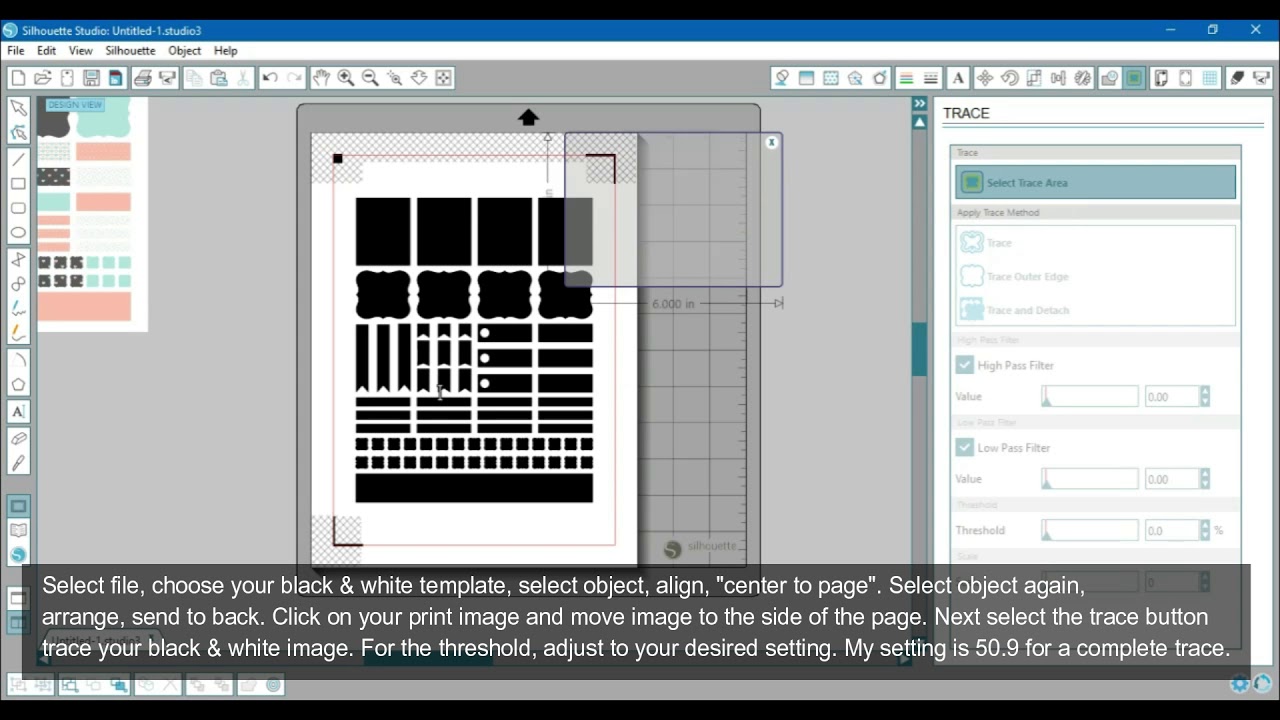Toggle the Low Pass Filter checkbox

click(x=964, y=448)
